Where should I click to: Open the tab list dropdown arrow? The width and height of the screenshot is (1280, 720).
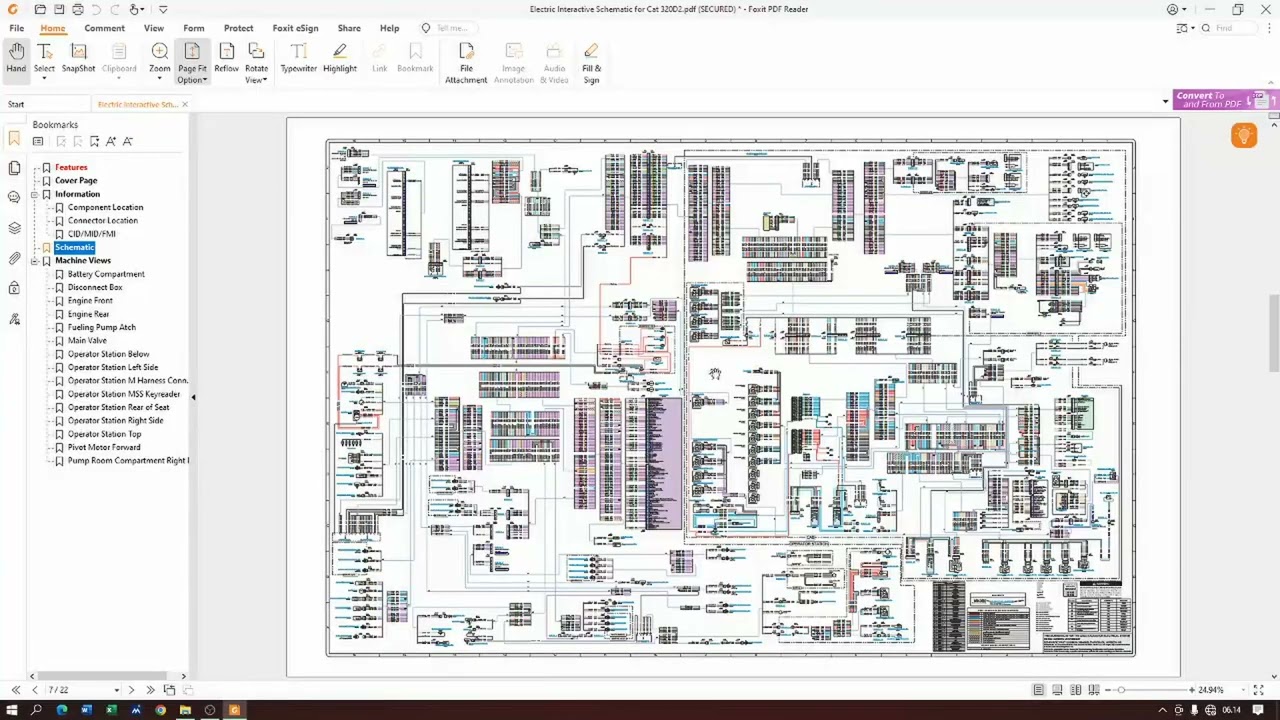1165,102
